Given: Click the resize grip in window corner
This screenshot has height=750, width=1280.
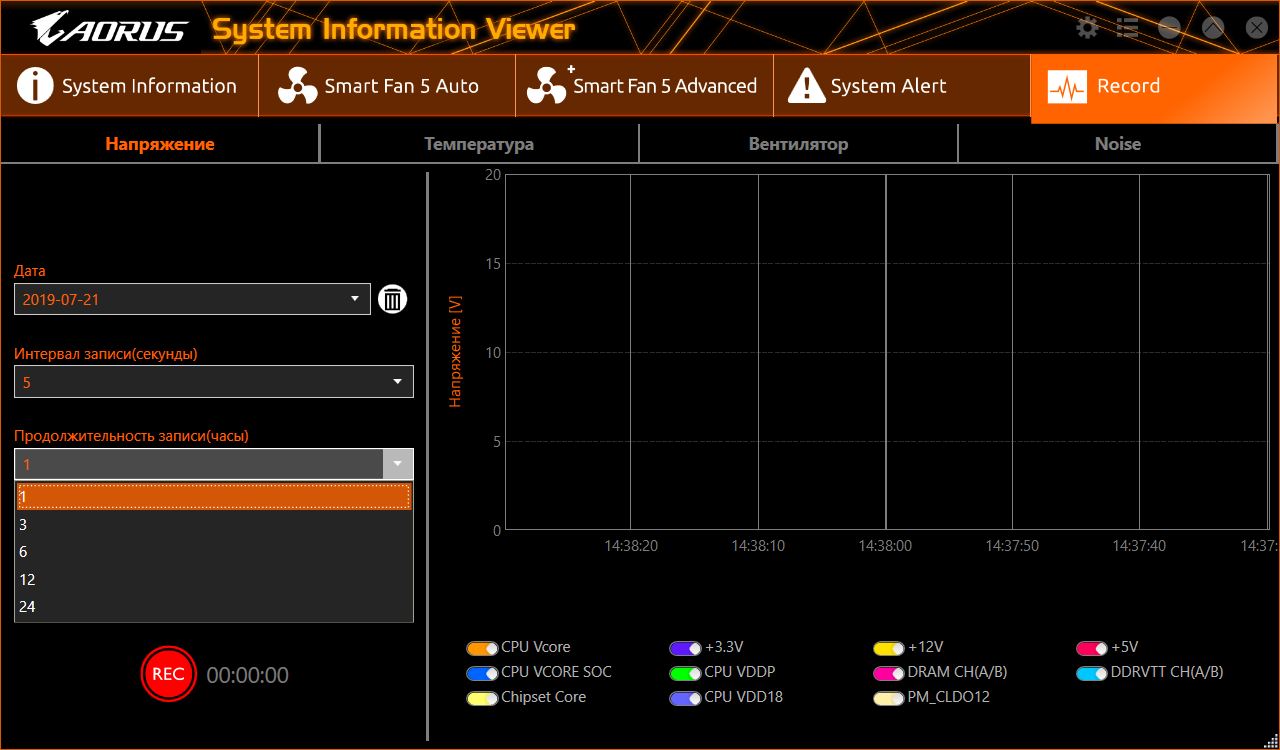Looking at the screenshot, I should 1270,741.
